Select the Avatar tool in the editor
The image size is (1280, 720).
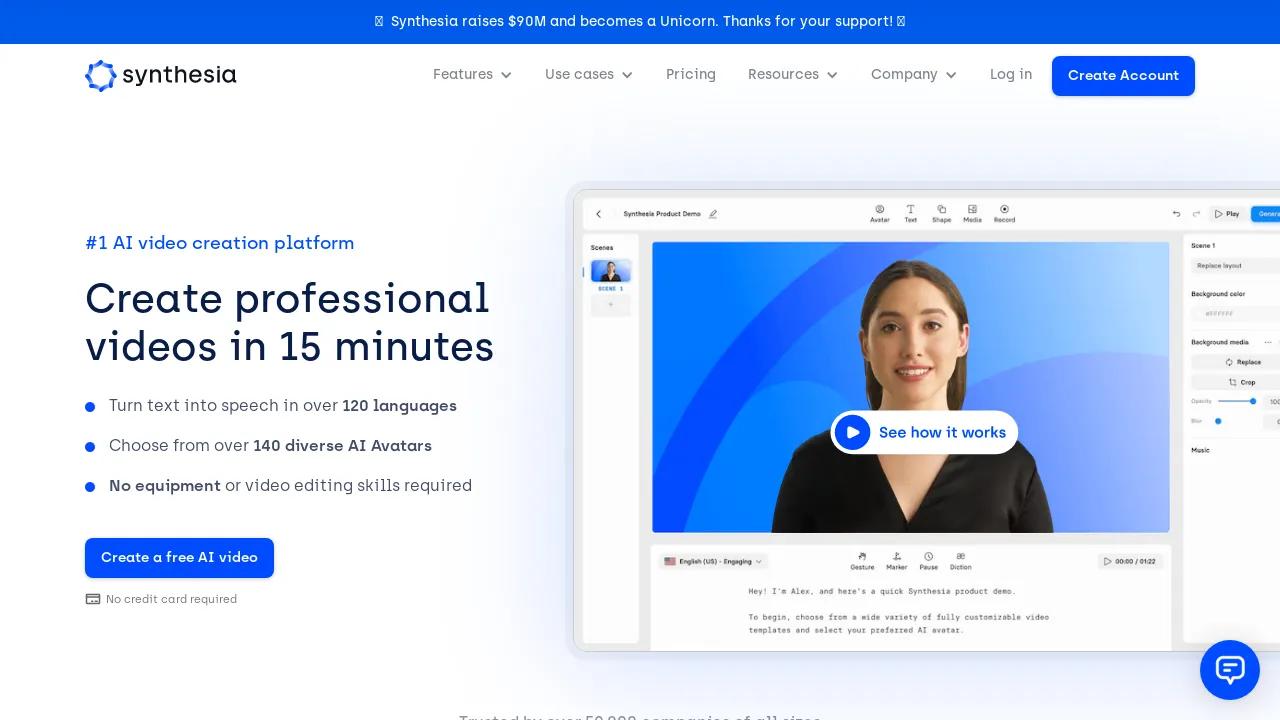coord(879,214)
